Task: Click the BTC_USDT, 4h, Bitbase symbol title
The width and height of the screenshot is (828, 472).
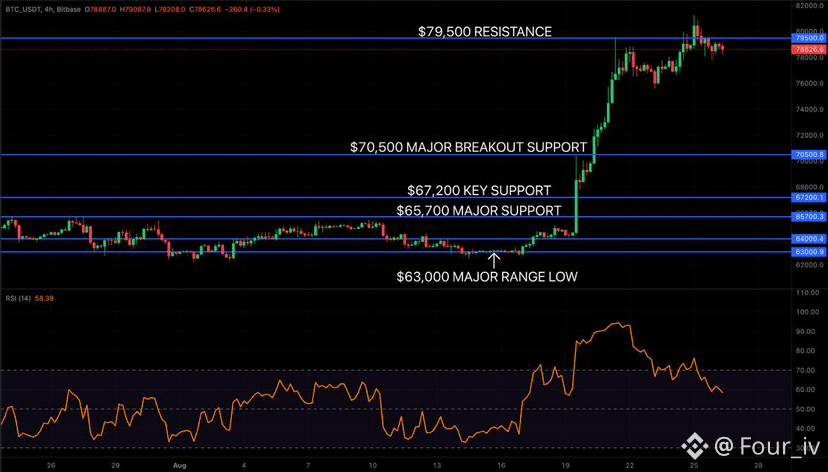Action: pos(43,10)
